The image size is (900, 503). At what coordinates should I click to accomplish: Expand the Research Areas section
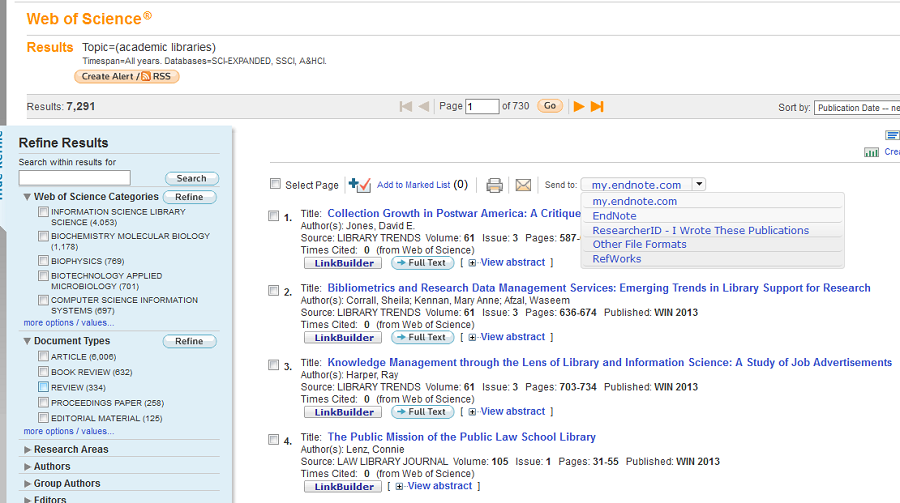[x=27, y=450]
